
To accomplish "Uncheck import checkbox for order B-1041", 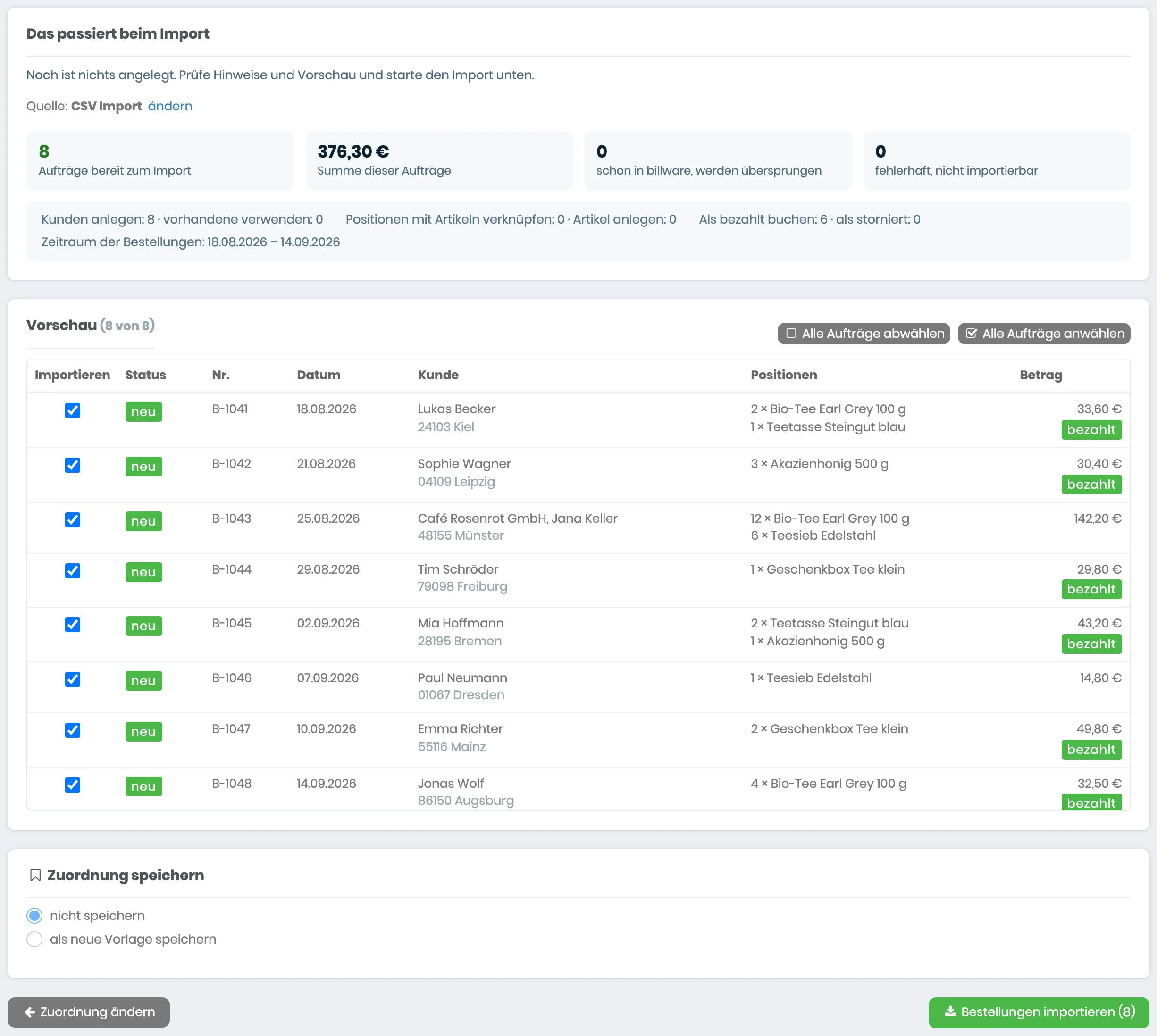I will tap(72, 410).
